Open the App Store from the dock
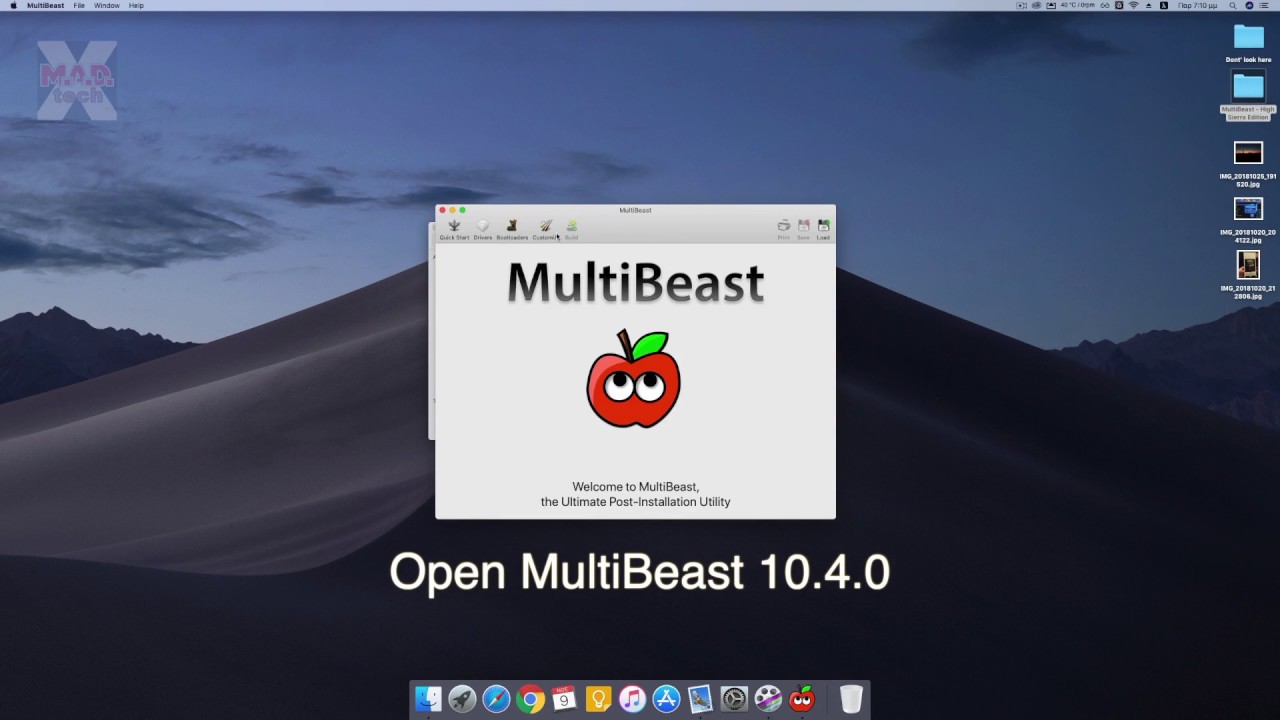This screenshot has height=720, width=1280. click(666, 698)
